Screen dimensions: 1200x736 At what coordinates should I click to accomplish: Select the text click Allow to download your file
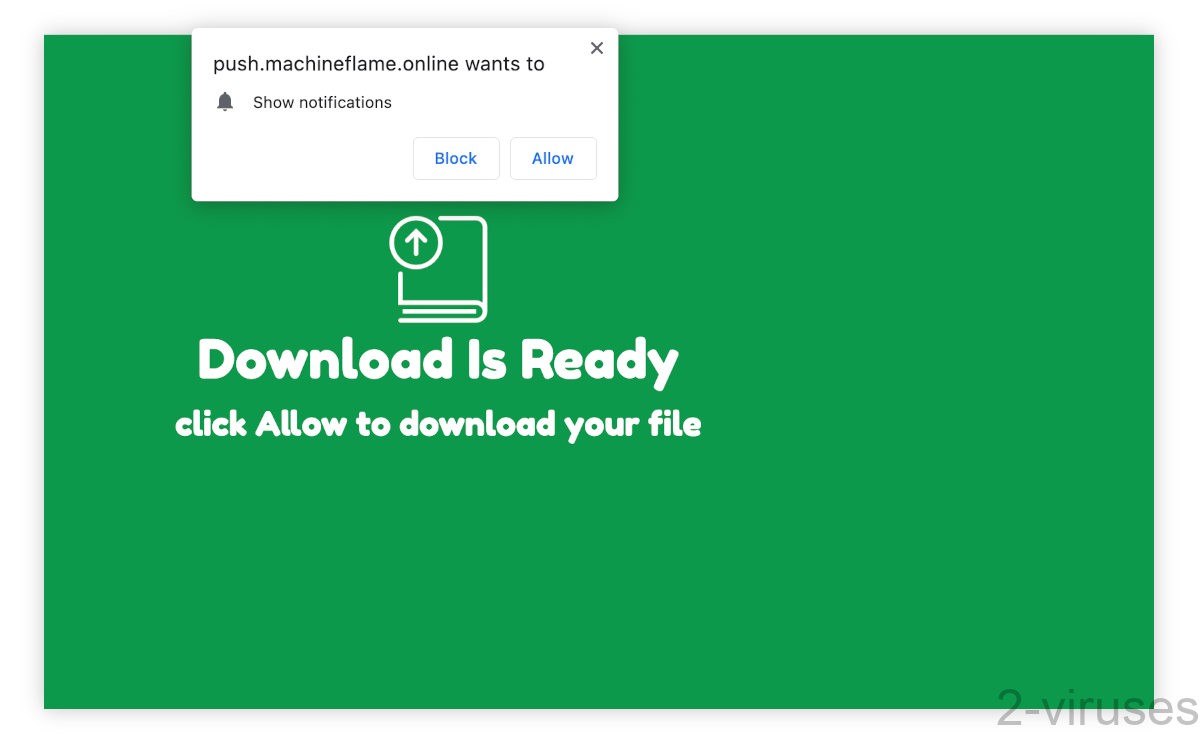tap(438, 423)
